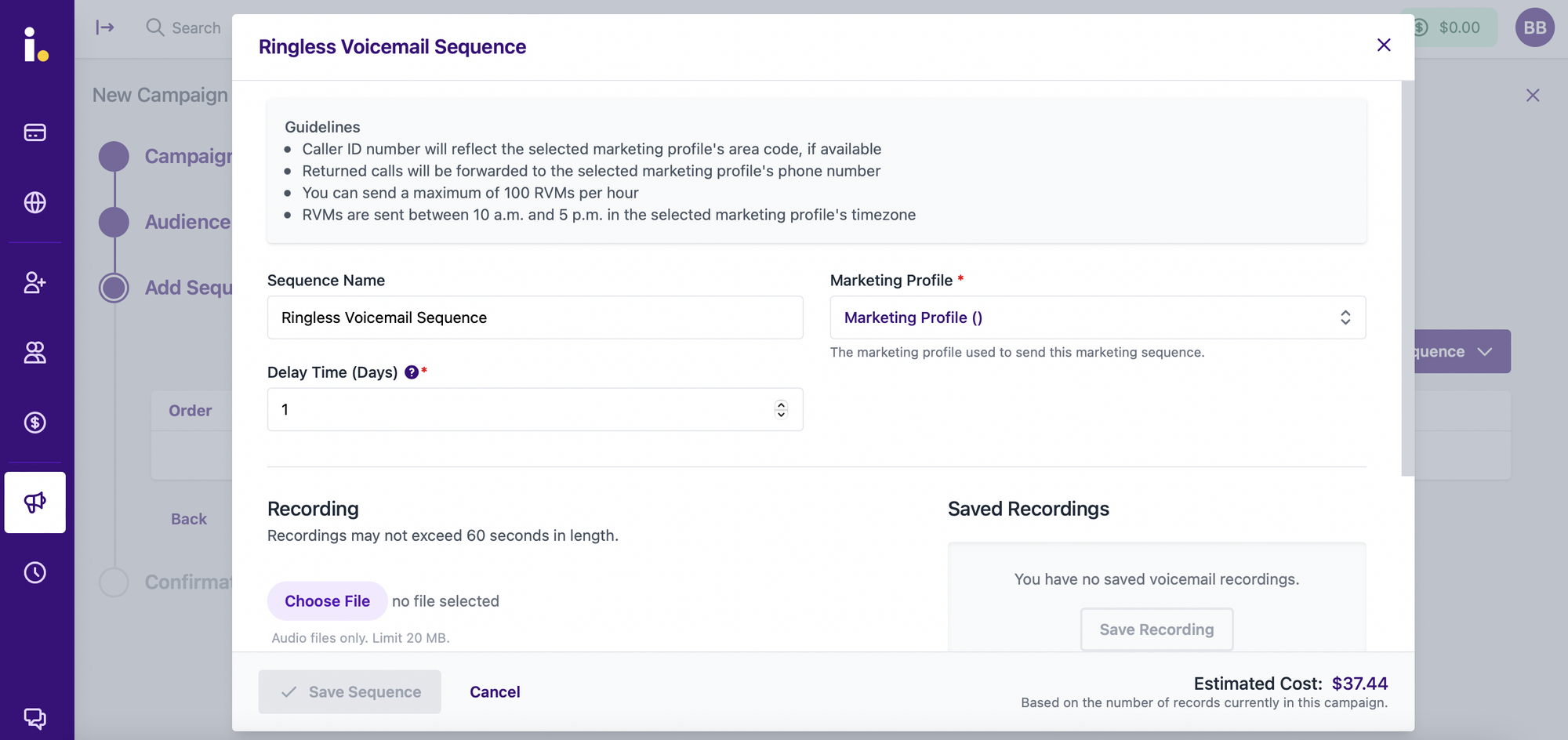Click the BB user avatar

(x=1534, y=27)
